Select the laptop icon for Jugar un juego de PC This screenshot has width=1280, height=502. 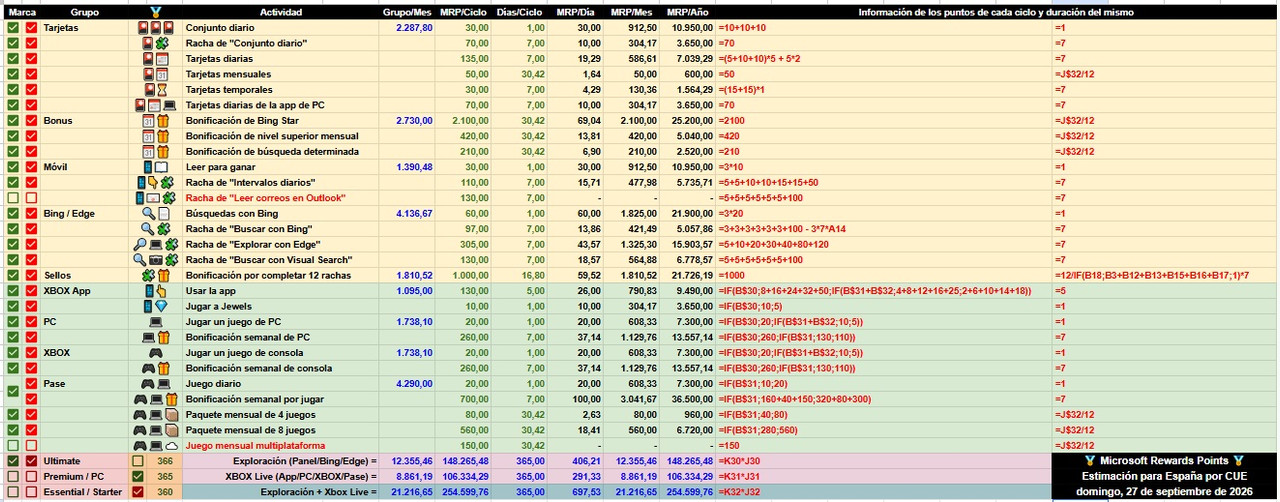pyautogui.click(x=155, y=322)
